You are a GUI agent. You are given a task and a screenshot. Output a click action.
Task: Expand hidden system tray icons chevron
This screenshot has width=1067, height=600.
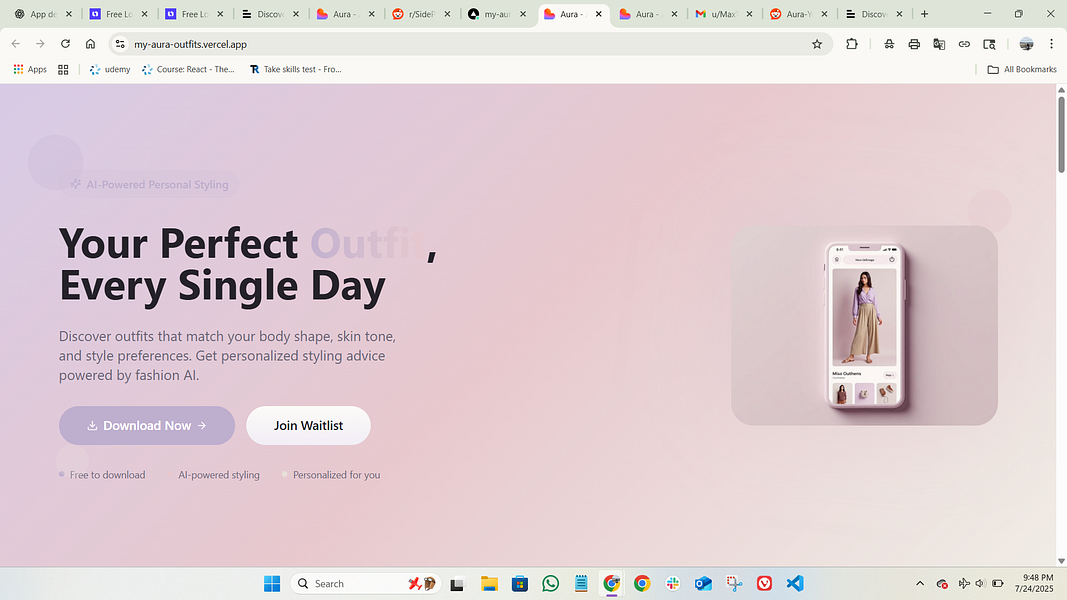tap(920, 583)
